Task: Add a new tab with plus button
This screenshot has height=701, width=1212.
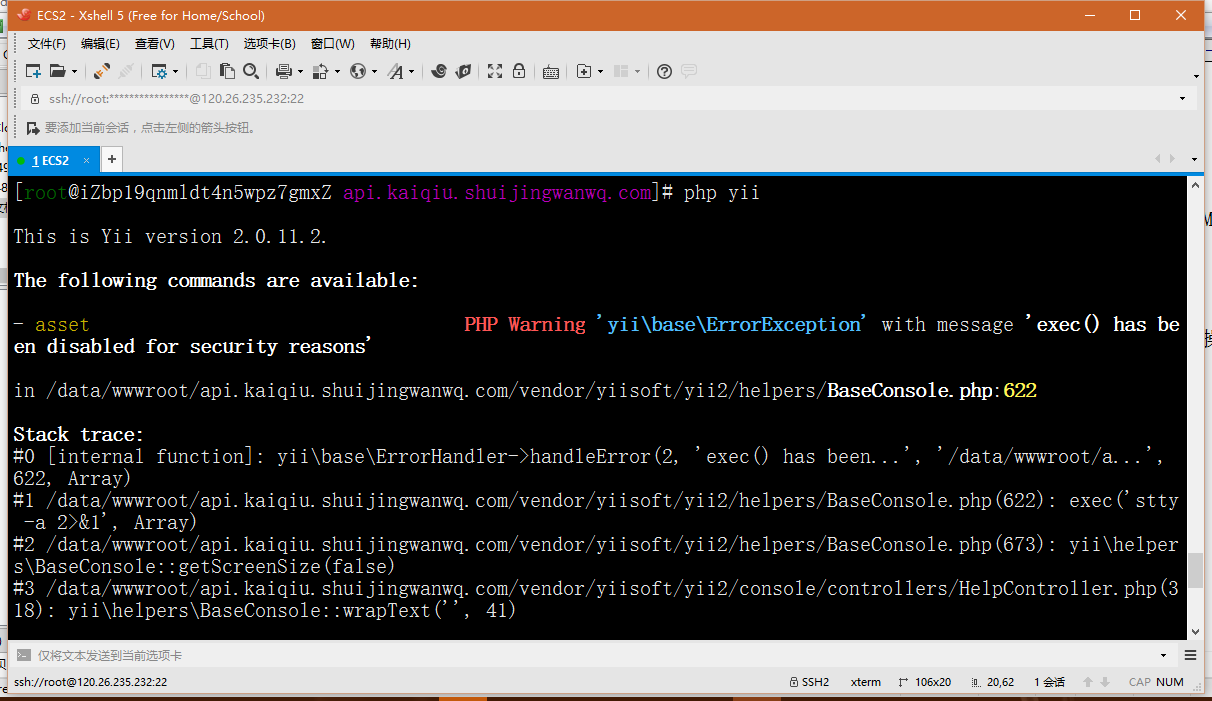Action: [112, 159]
